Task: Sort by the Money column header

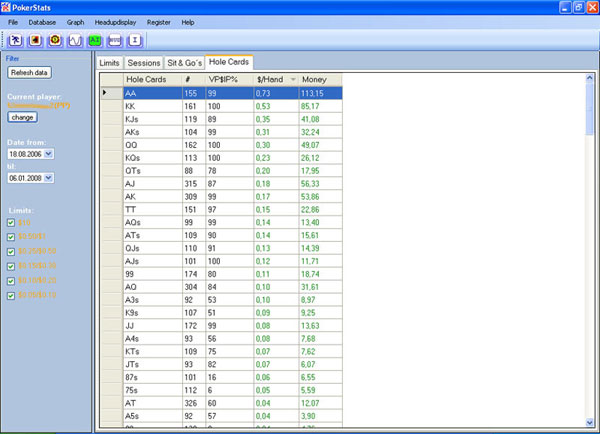Action: [320, 80]
